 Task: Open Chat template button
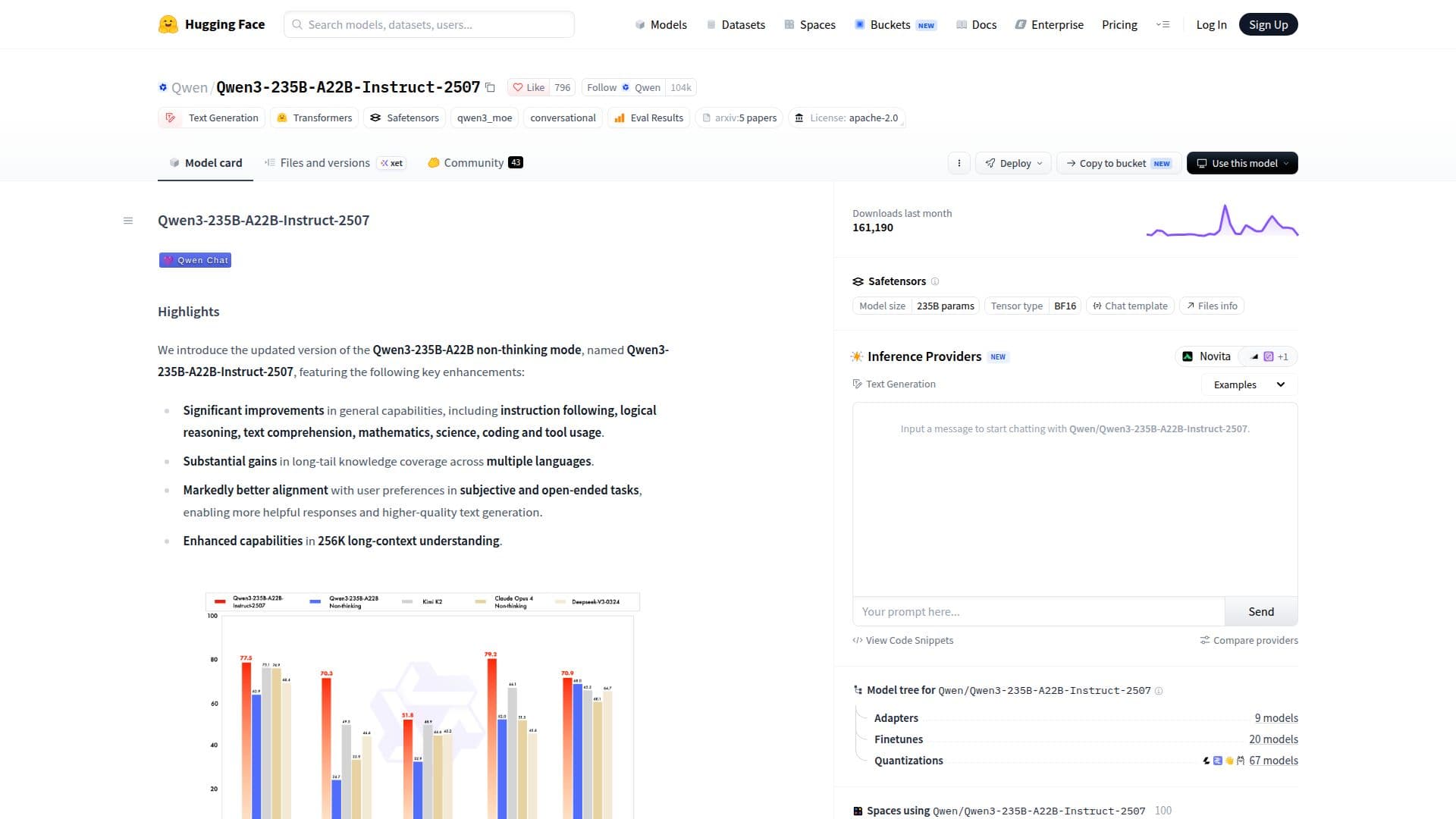[x=1130, y=306]
